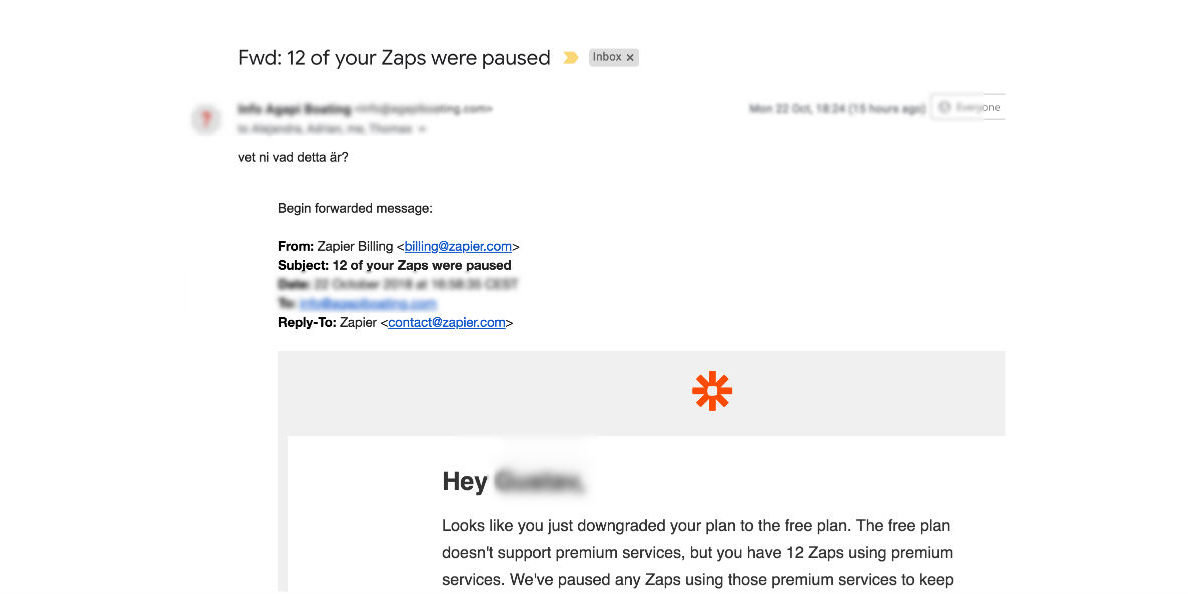Click the email subject heading
This screenshot has width=1188, height=594.
click(x=394, y=58)
